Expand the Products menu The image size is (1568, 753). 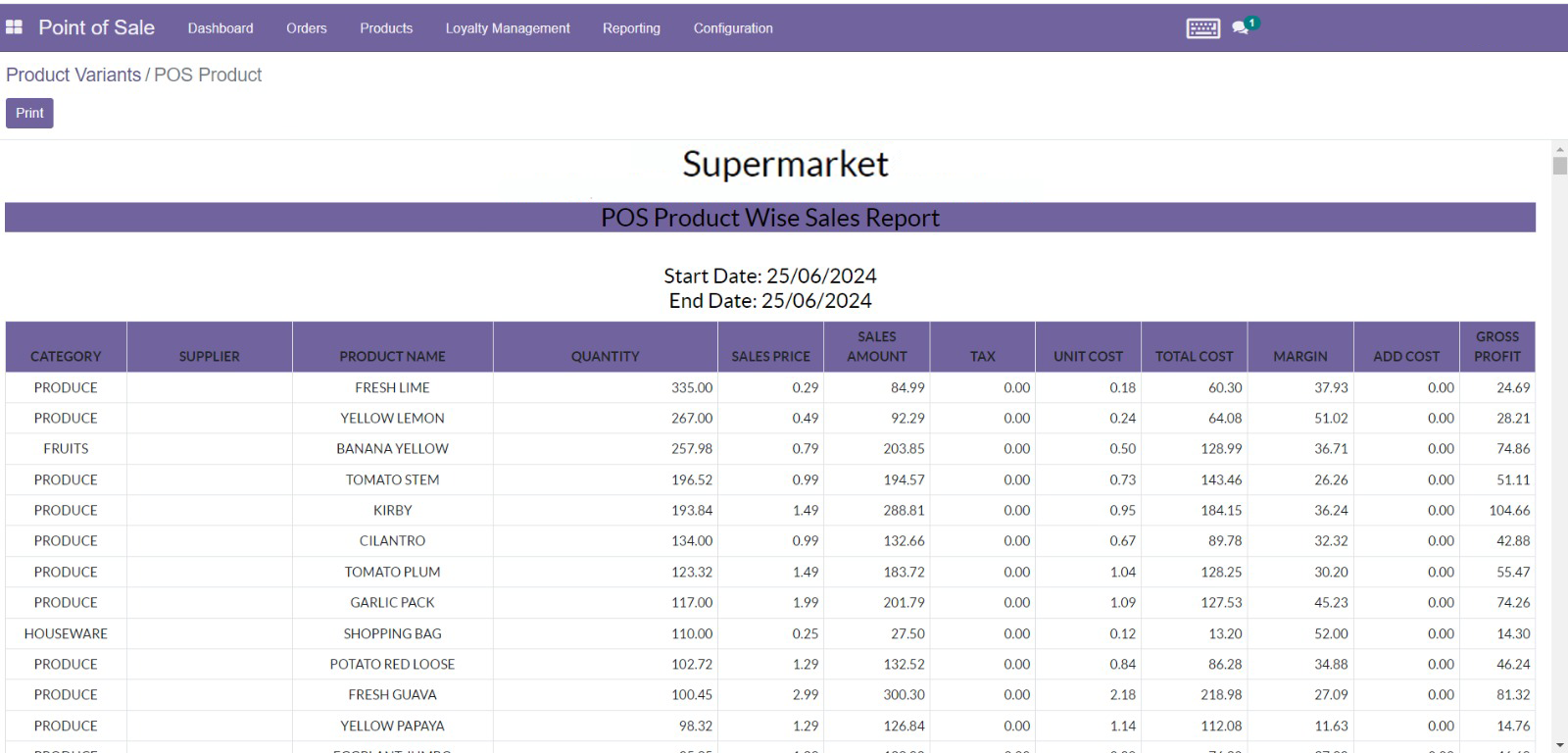[386, 28]
